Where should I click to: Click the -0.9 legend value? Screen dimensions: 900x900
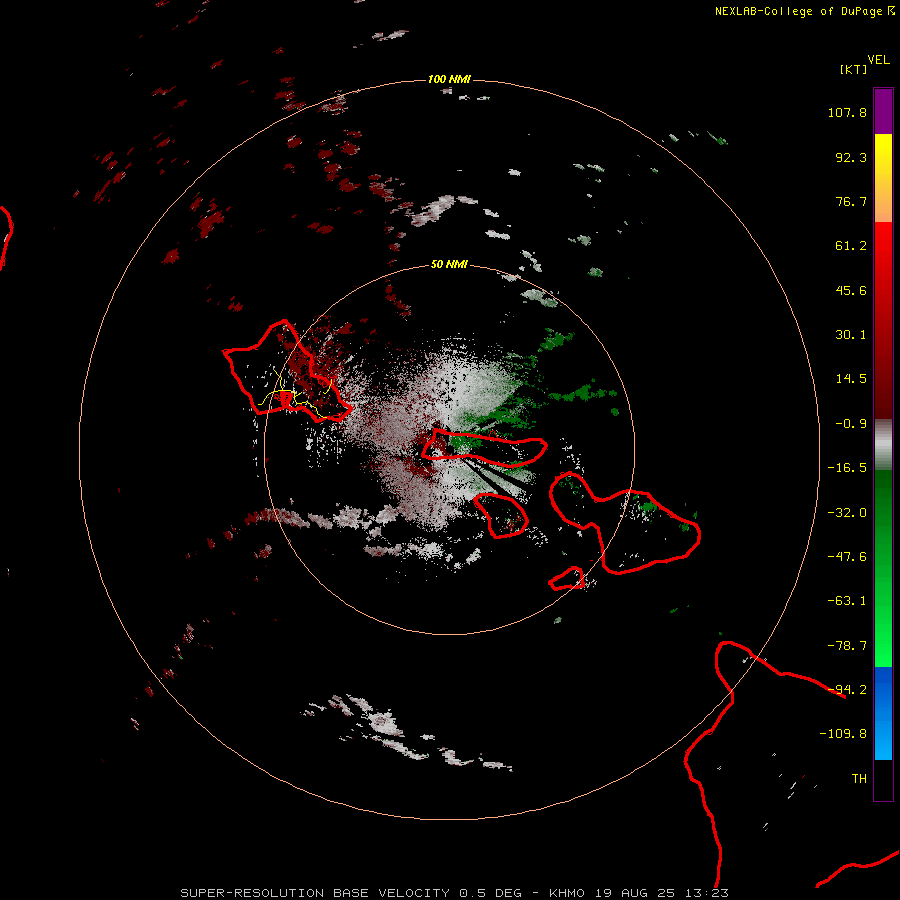pyautogui.click(x=851, y=424)
